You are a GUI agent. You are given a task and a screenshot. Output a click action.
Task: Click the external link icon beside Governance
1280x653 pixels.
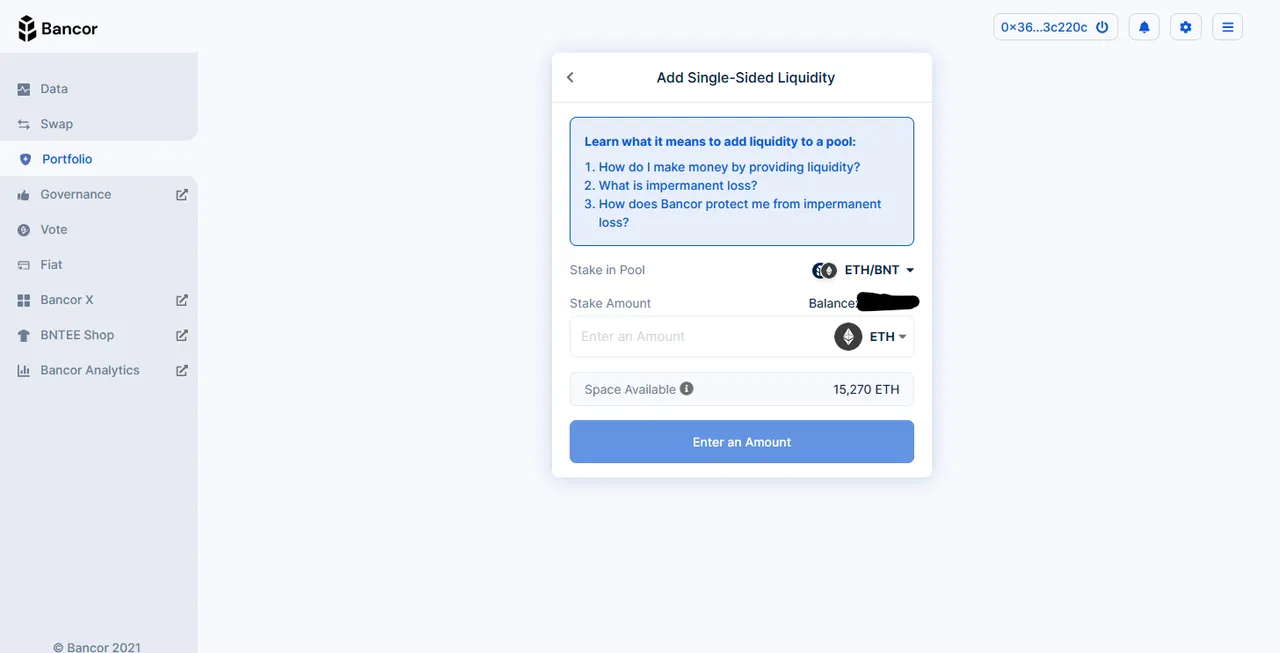182,195
